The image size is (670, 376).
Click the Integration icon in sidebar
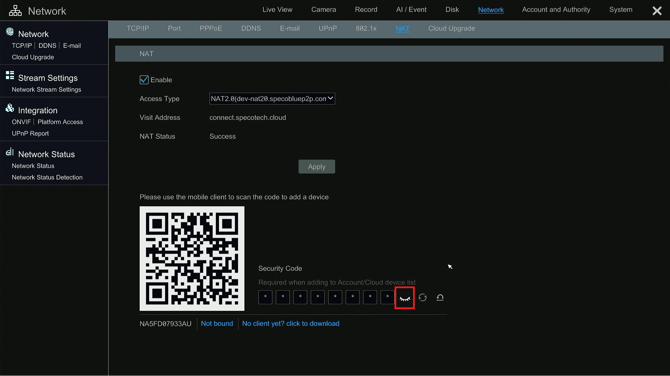click(x=10, y=109)
